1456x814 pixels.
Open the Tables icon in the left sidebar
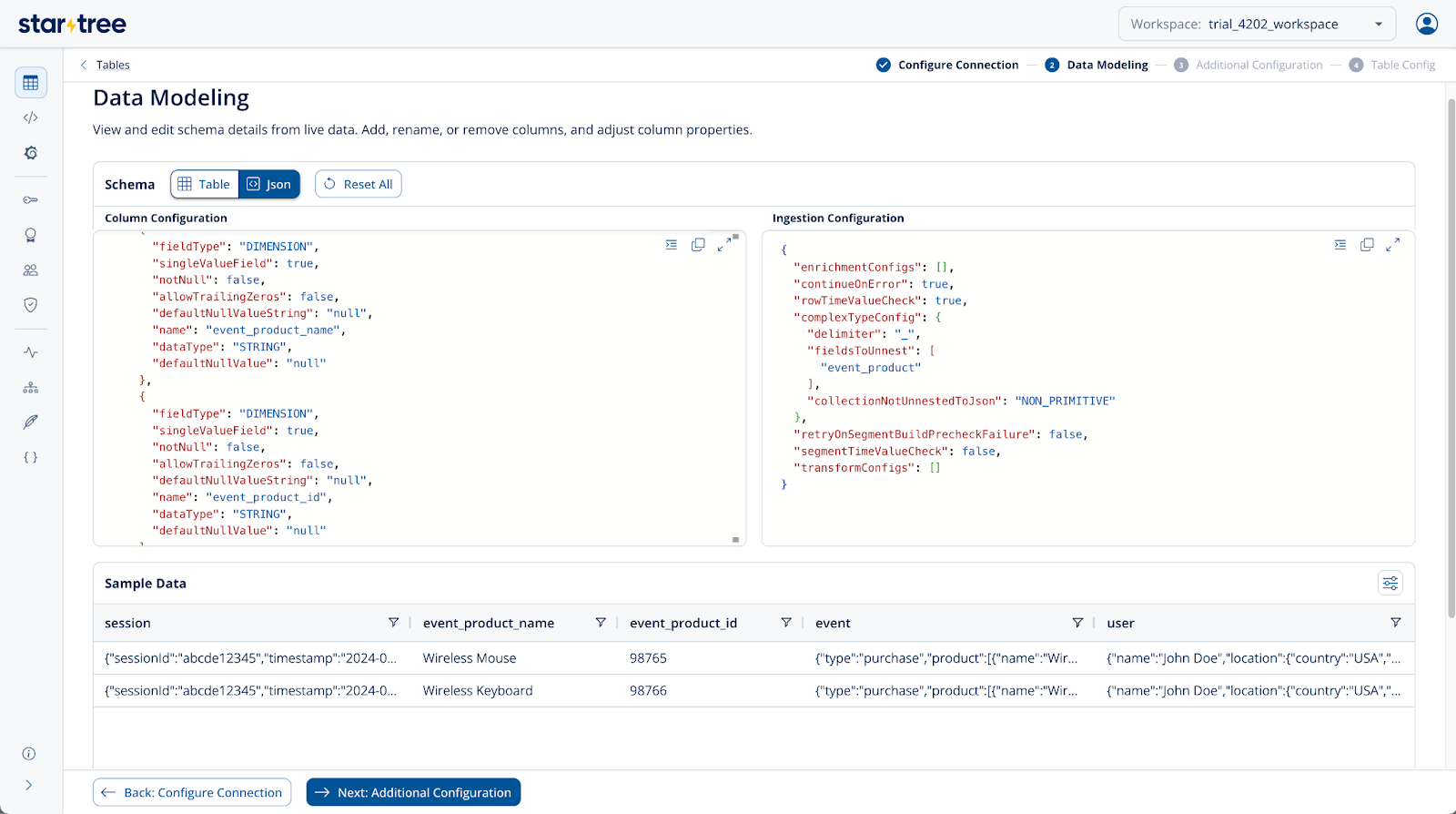[x=31, y=83]
